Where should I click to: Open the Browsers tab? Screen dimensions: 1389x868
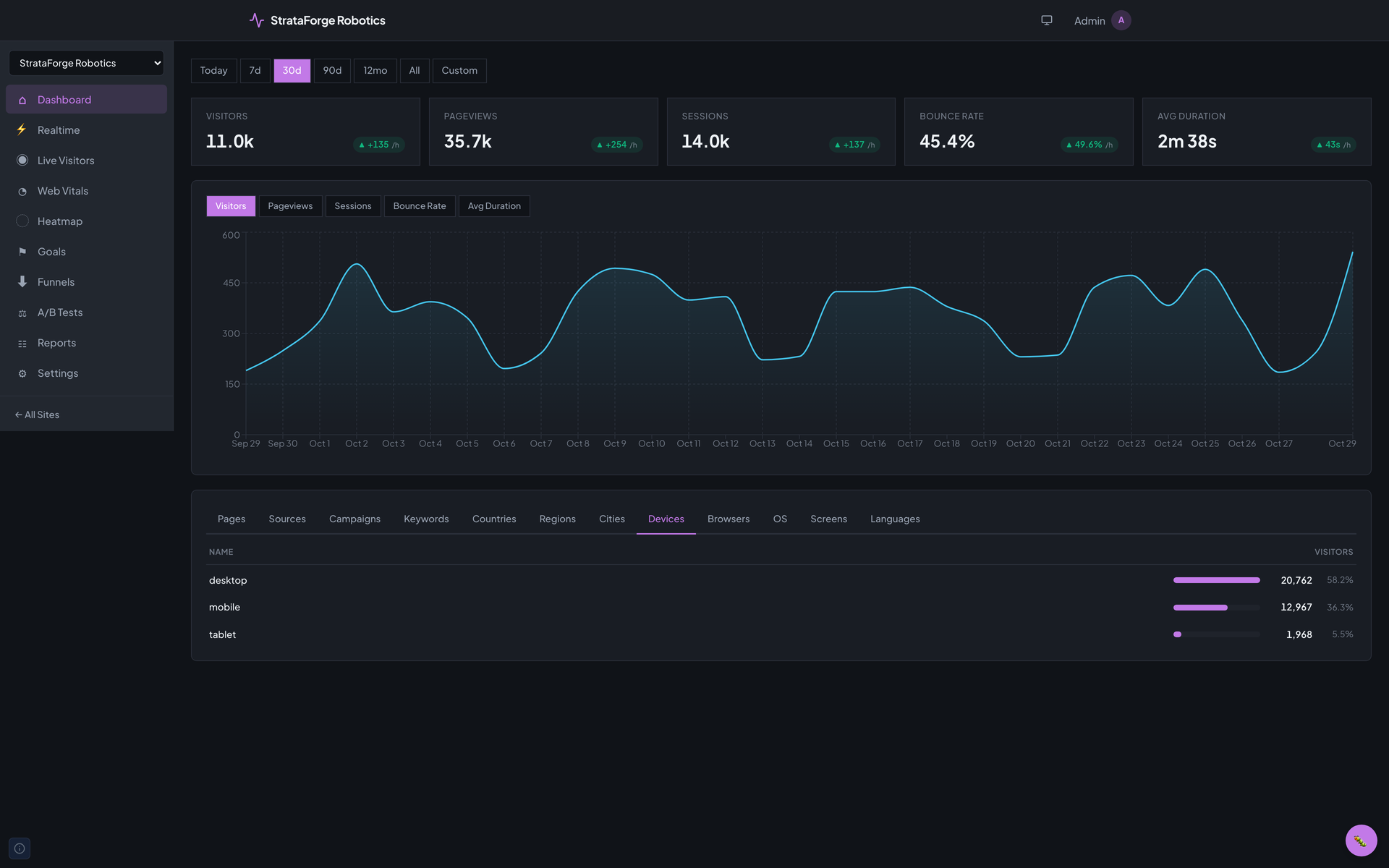coord(729,519)
